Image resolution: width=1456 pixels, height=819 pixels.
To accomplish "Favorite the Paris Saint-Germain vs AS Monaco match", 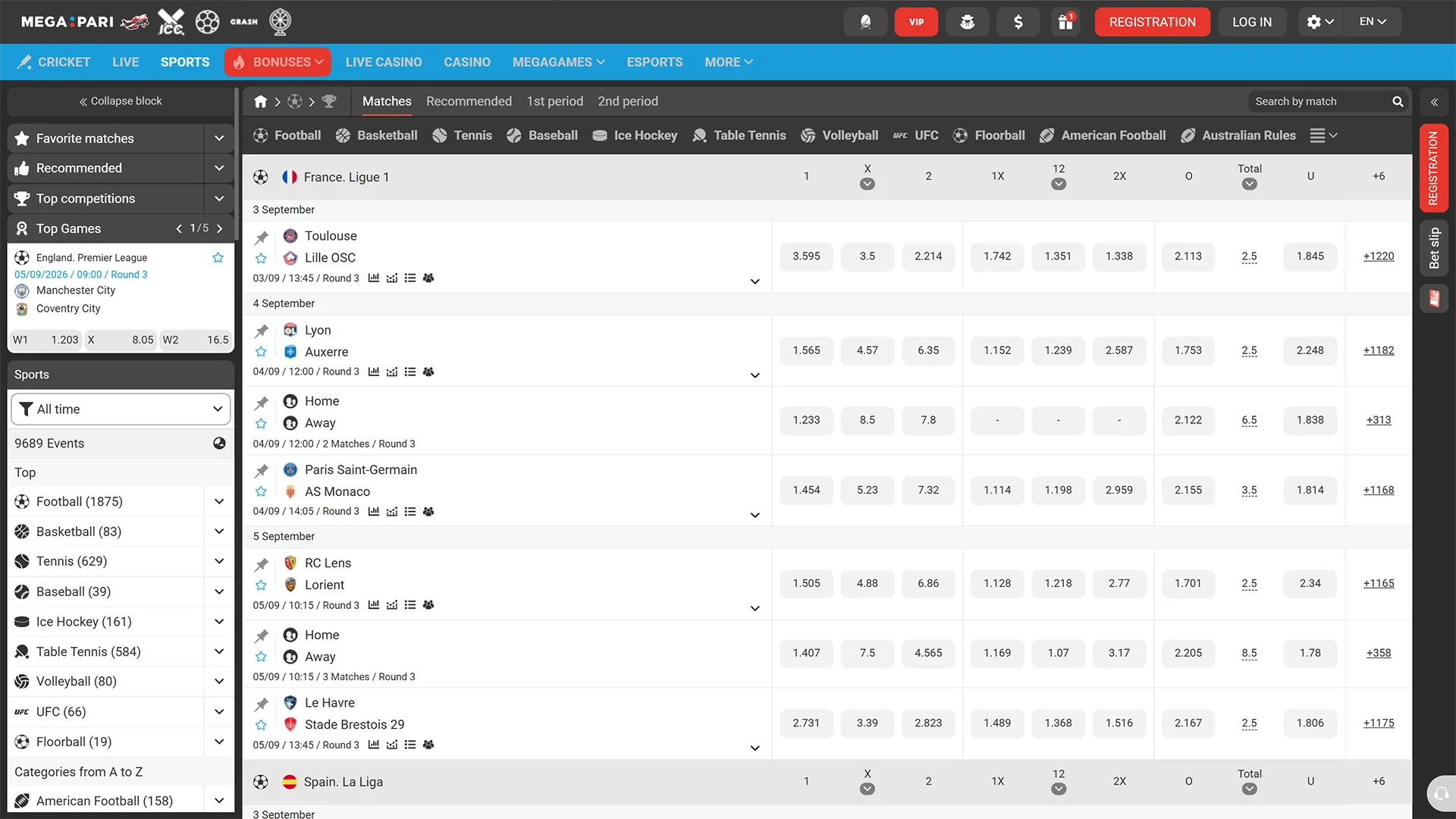I will click(261, 491).
